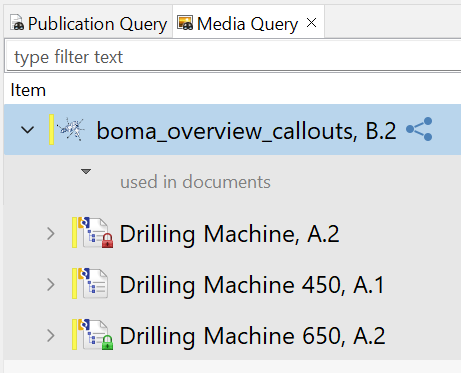Viewport: 462px width, 373px height.
Task: Click the used in documents label
Action: 195,182
